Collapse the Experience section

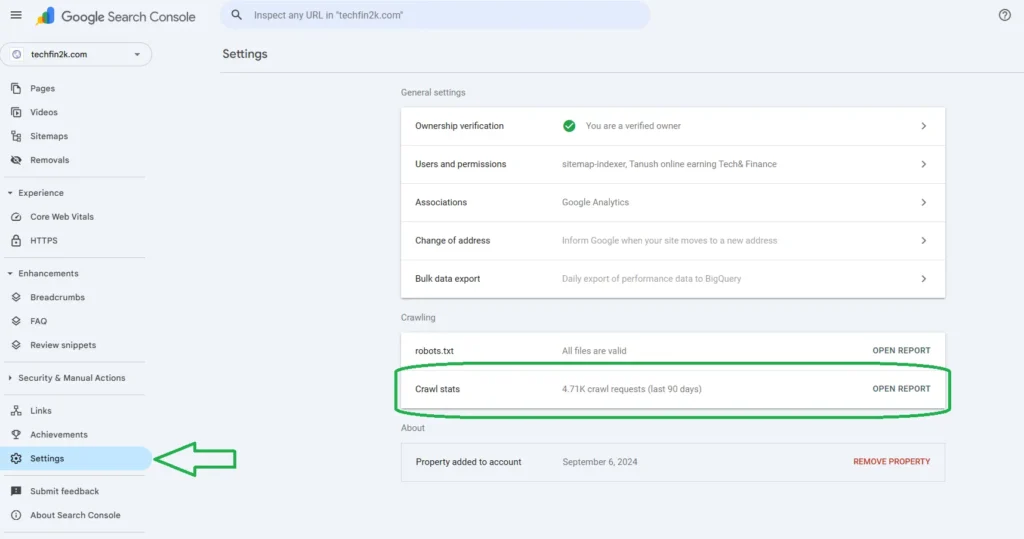coord(10,193)
